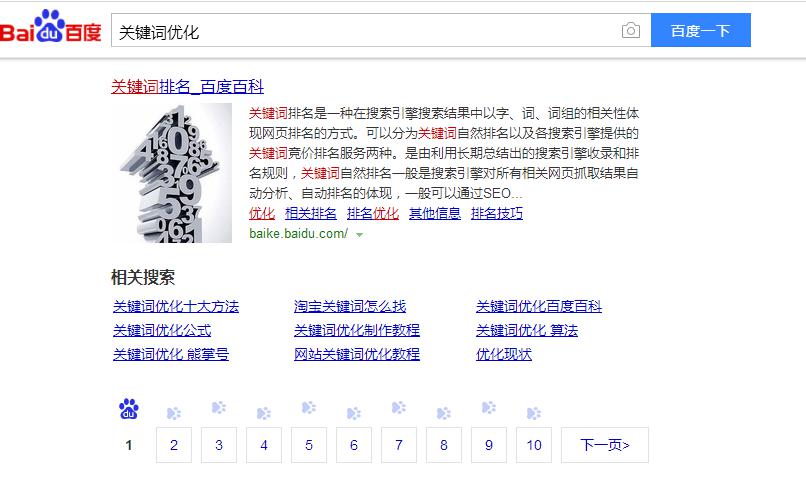Click the paw icon above page 5
Image resolution: width=806 pixels, height=484 pixels.
click(x=309, y=408)
